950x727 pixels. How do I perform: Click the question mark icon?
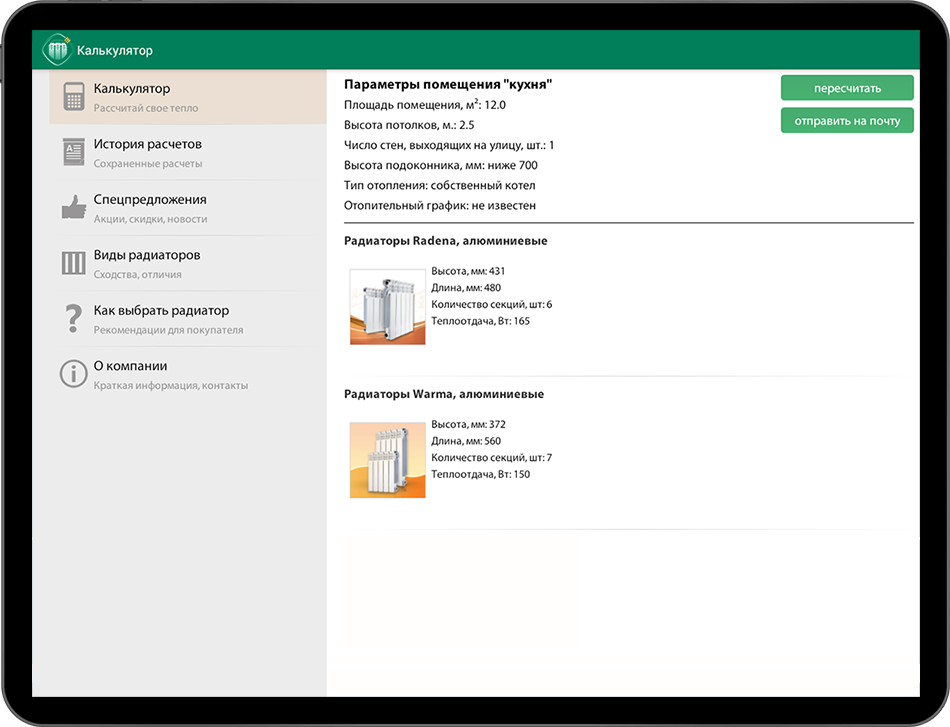click(x=73, y=318)
